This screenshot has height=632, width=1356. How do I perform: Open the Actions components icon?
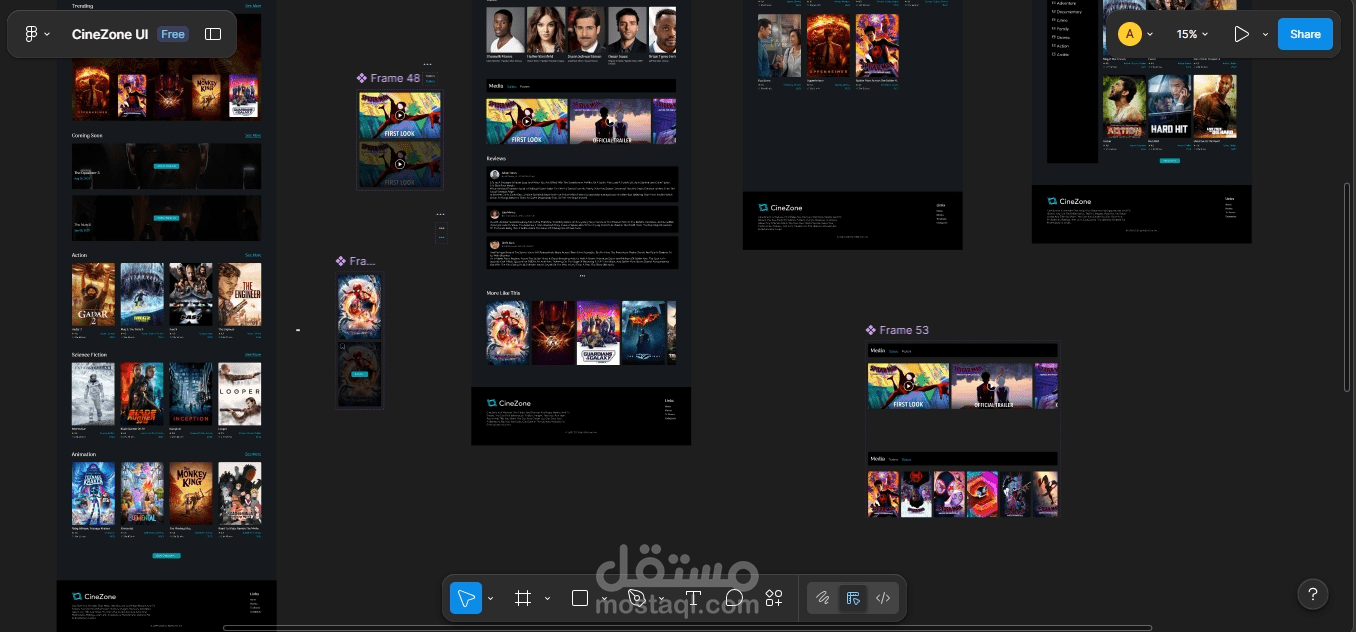[774, 598]
